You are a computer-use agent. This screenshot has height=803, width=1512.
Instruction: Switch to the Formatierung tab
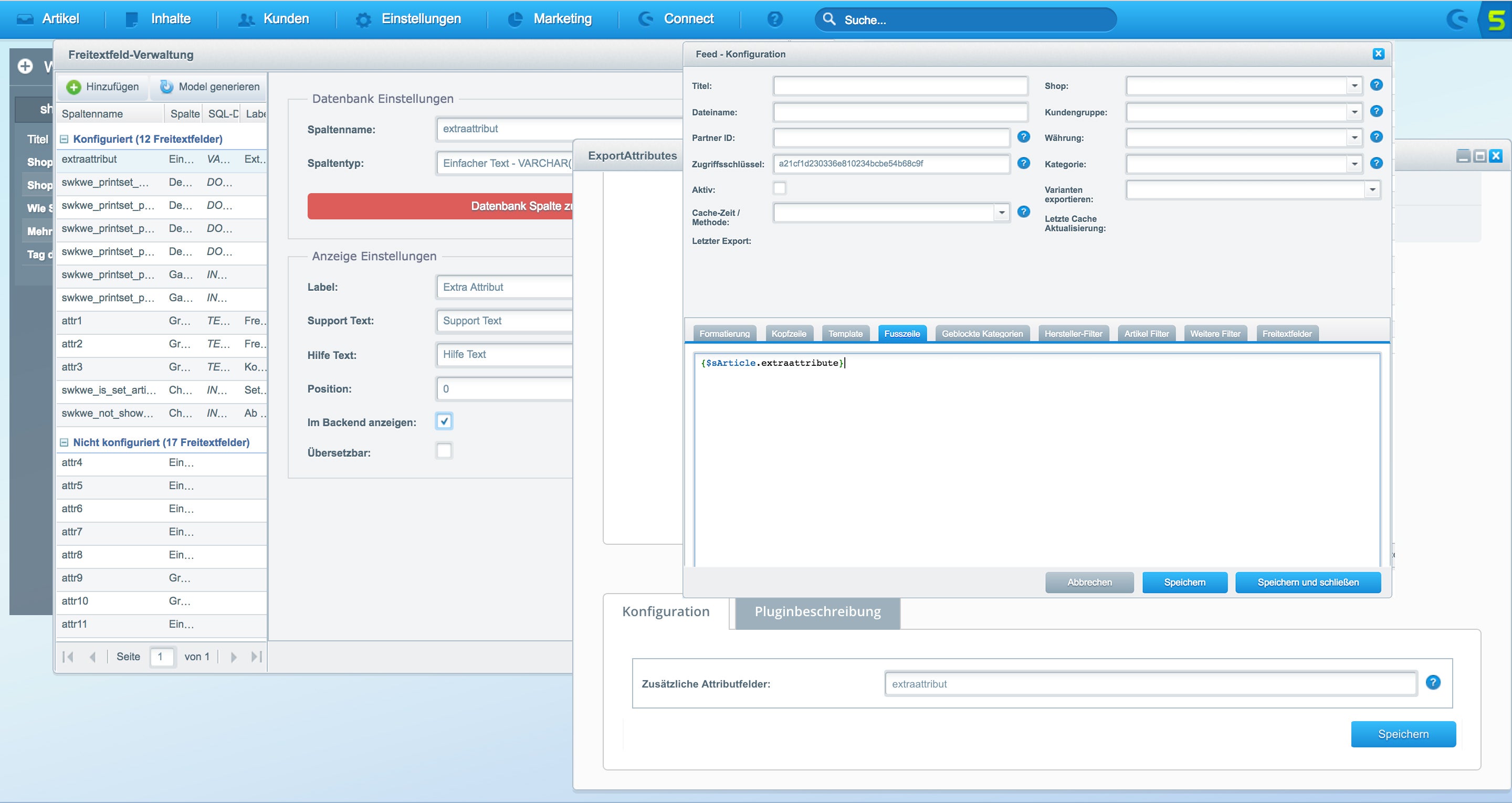point(725,333)
